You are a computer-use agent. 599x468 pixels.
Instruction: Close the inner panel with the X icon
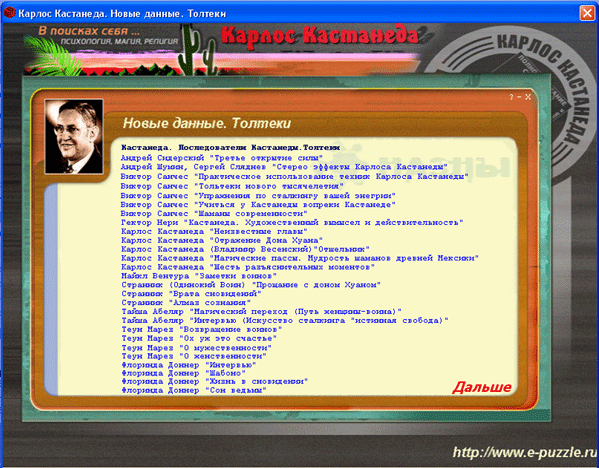point(528,97)
